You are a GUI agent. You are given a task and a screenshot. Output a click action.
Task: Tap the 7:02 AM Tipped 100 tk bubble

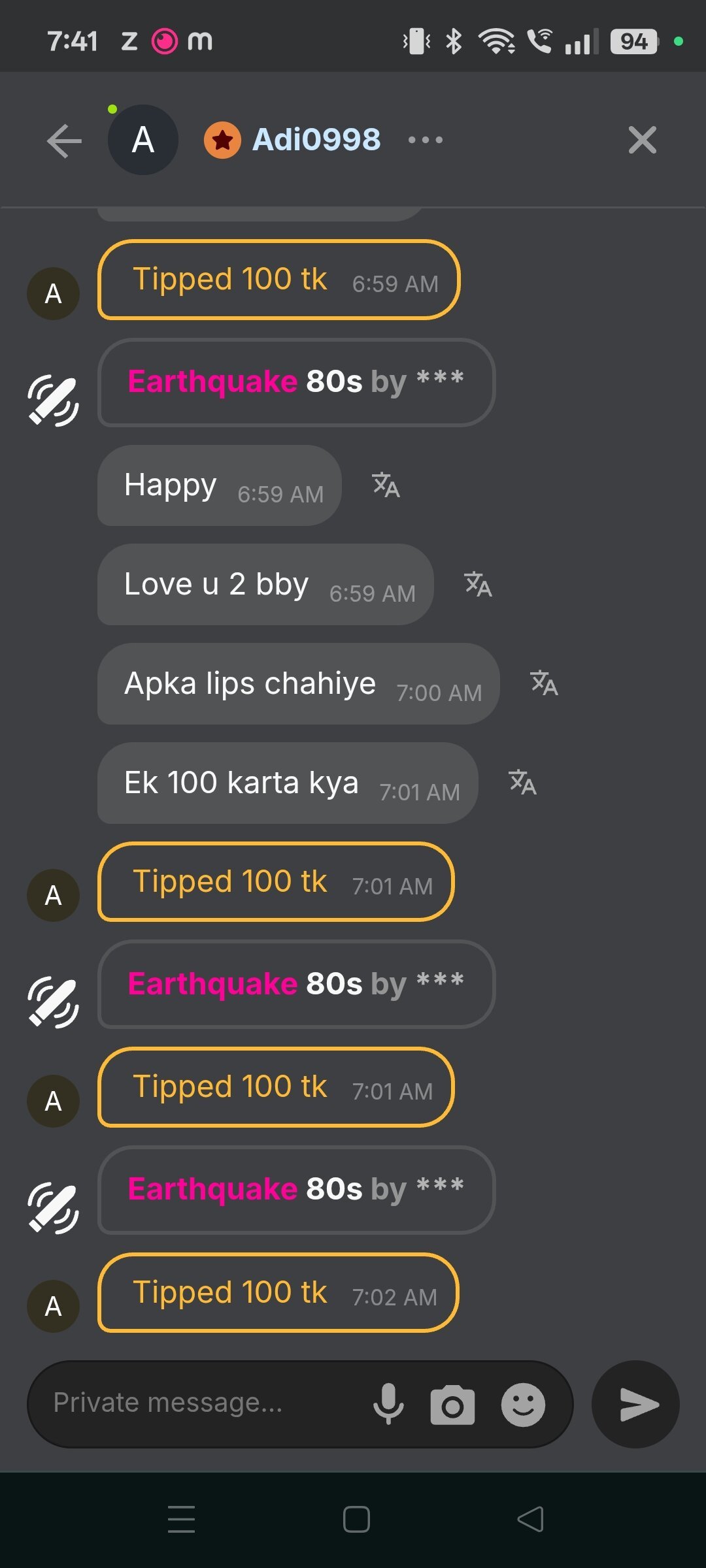tap(278, 1293)
